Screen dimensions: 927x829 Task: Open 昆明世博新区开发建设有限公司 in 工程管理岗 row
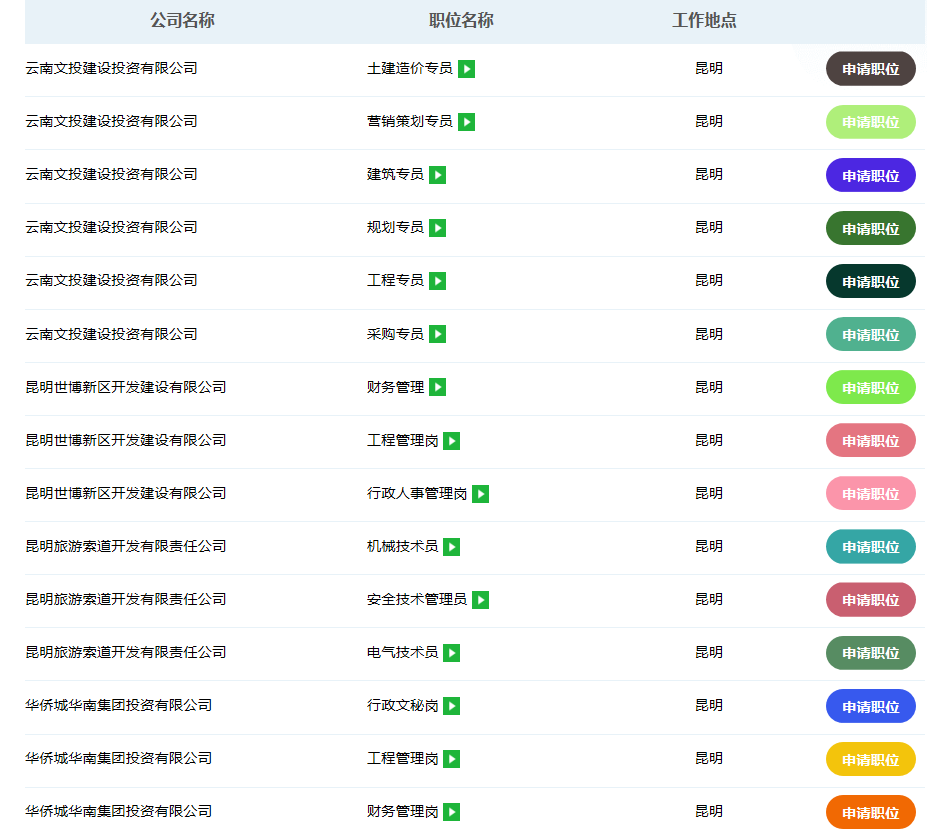coord(126,440)
